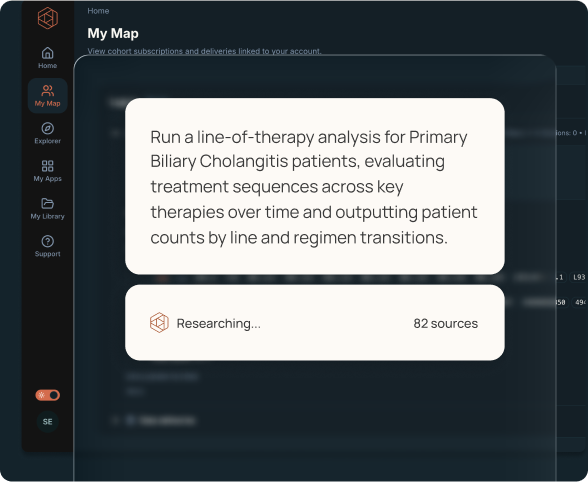This screenshot has height=482, width=588.
Task: Click the L93 tag chip
Action: 578,277
